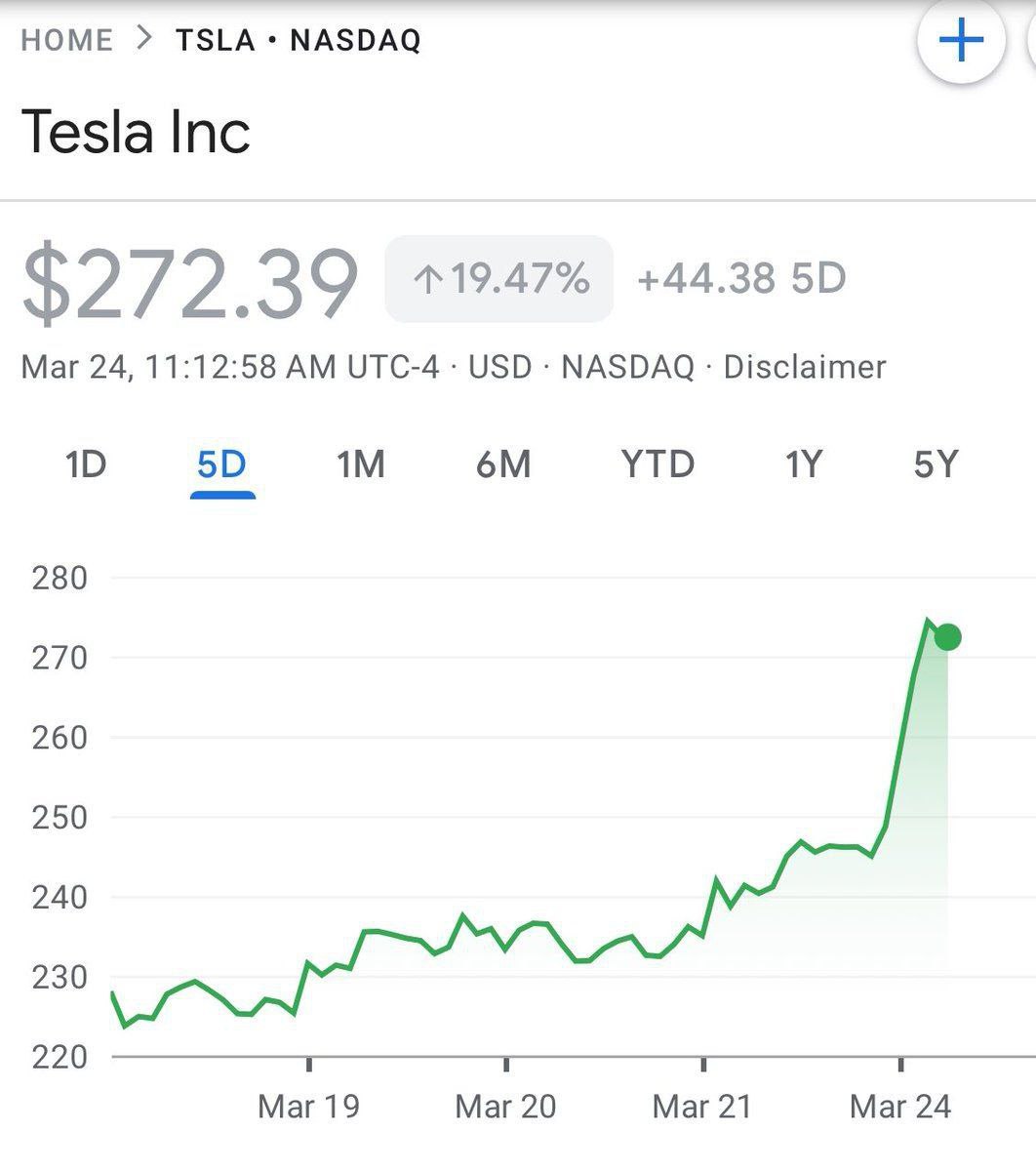The width and height of the screenshot is (1036, 1171).
Task: Open TSLA • NASDAQ breadcrumb
Action: (299, 40)
